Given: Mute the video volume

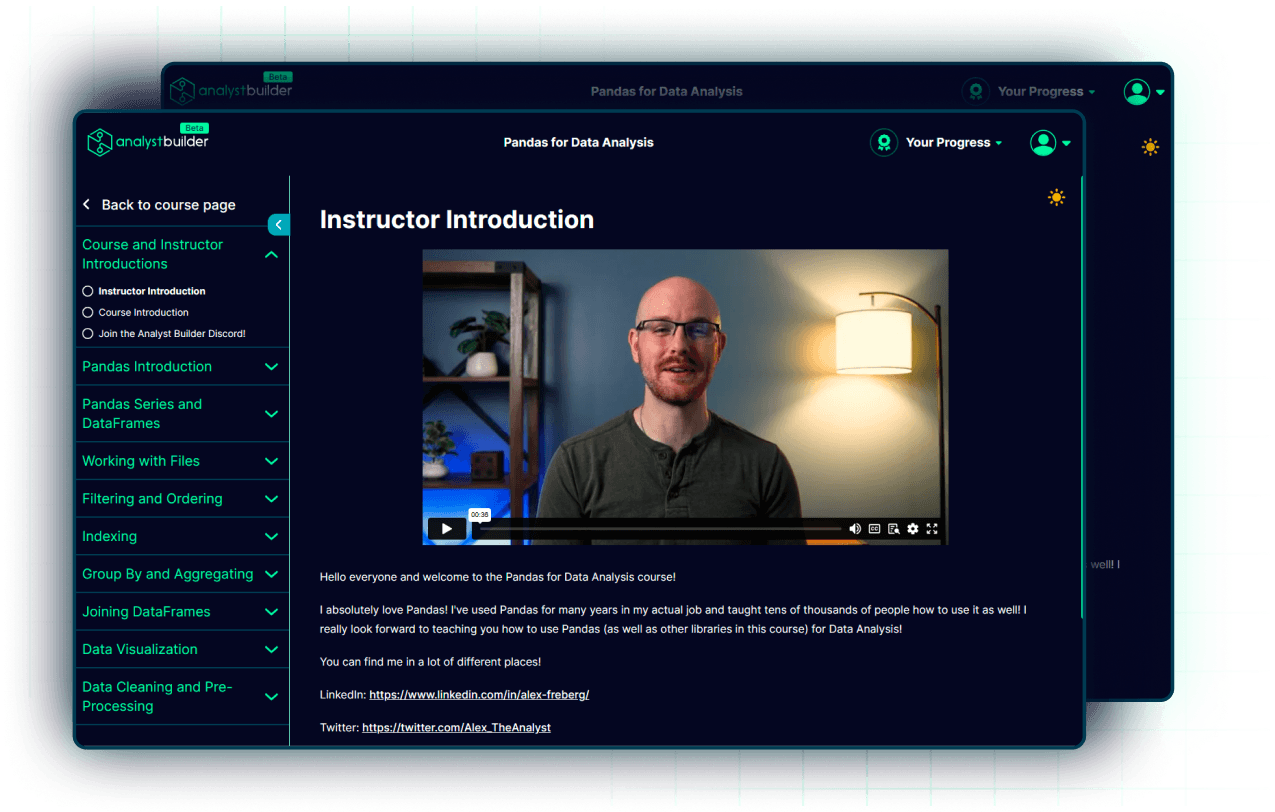Looking at the screenshot, I should click(x=855, y=529).
